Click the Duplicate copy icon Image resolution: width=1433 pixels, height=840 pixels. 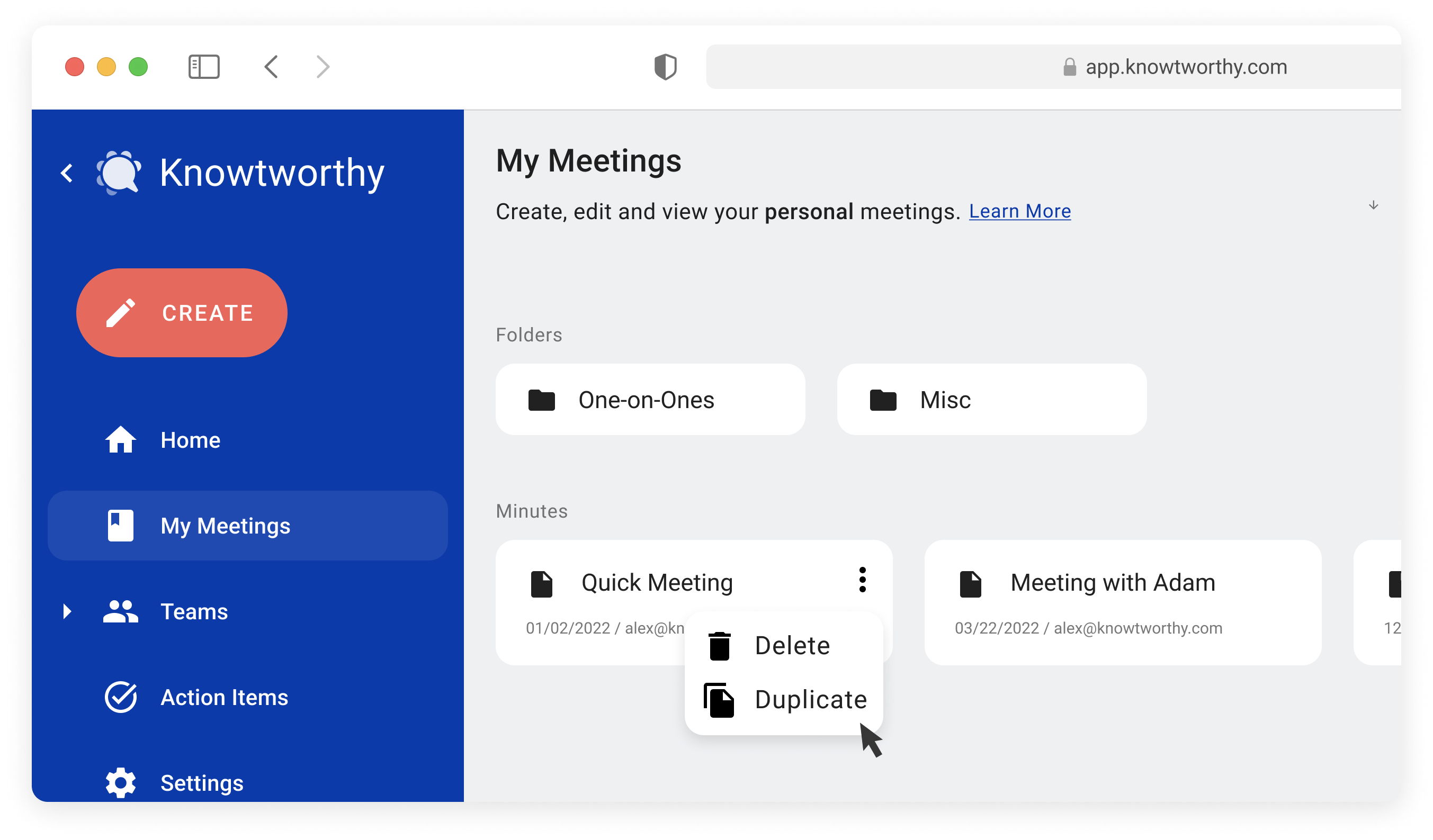[719, 700]
